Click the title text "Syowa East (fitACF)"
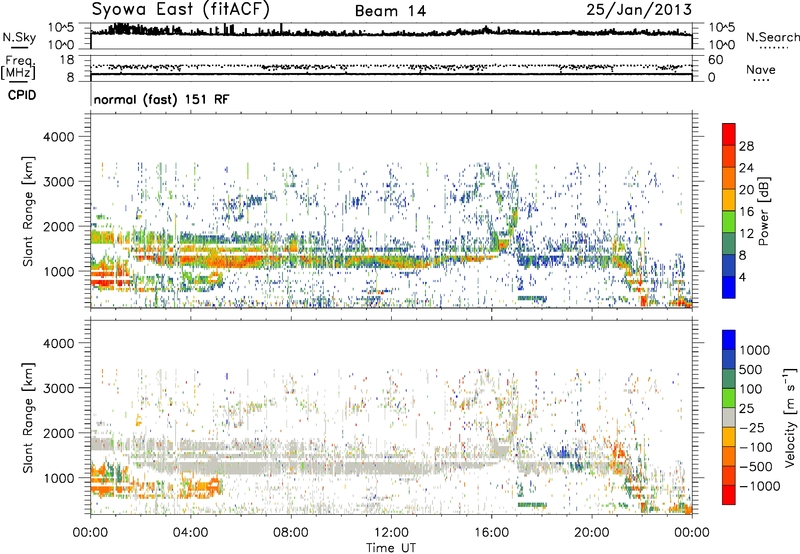Viewport: 800px width, 554px height. [180, 10]
